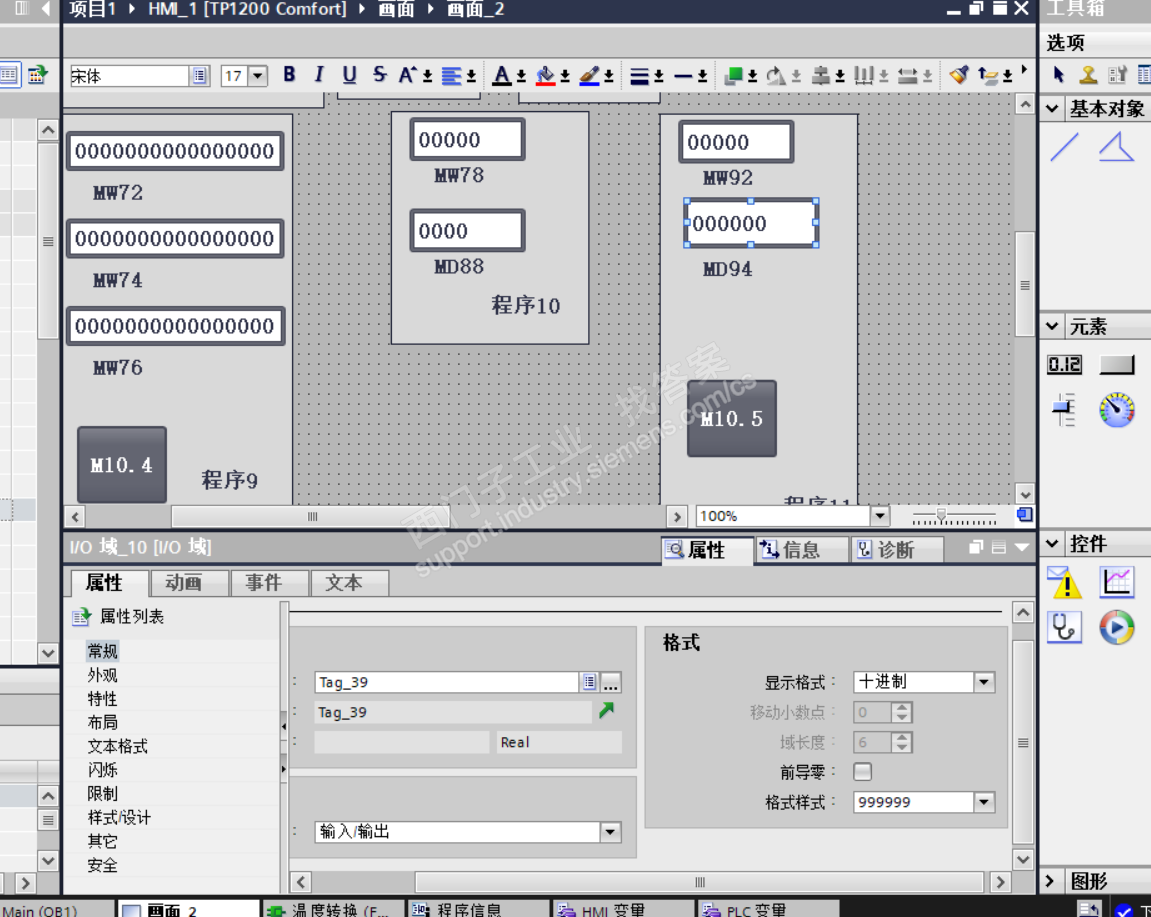Increase the 域长度 stepper value

click(x=902, y=737)
